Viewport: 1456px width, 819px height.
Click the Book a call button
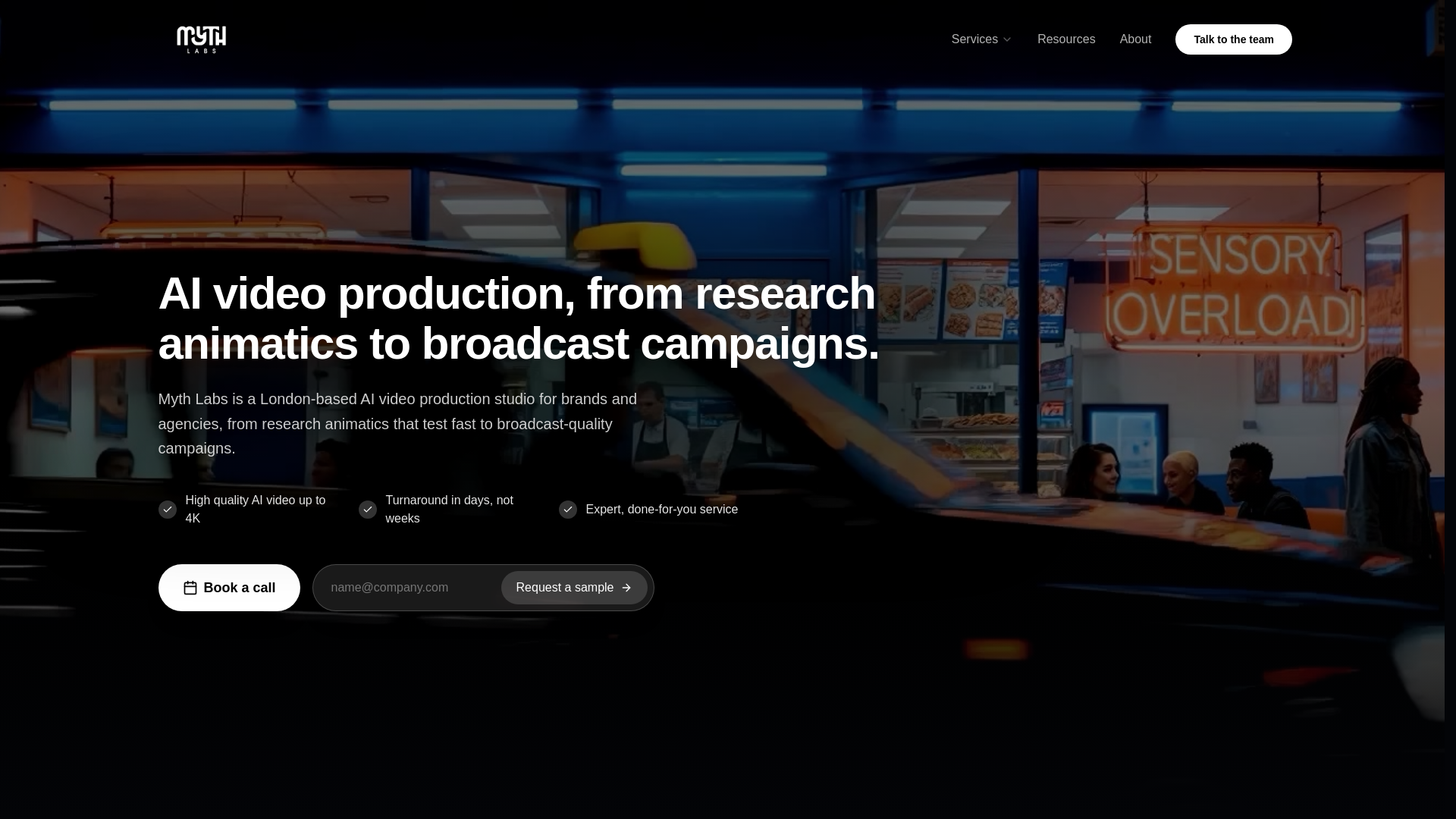pos(229,588)
